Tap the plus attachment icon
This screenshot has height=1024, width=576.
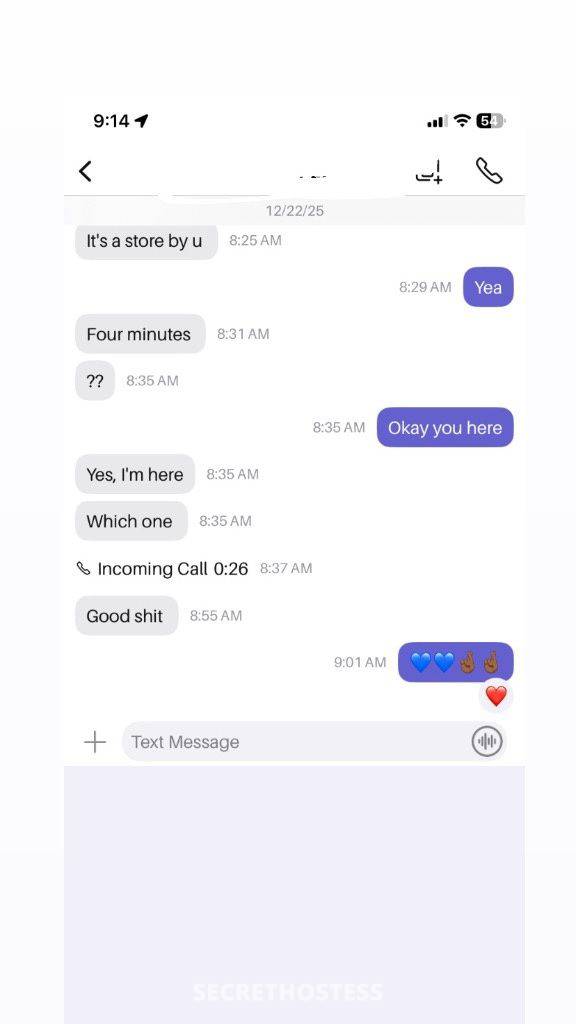(95, 742)
